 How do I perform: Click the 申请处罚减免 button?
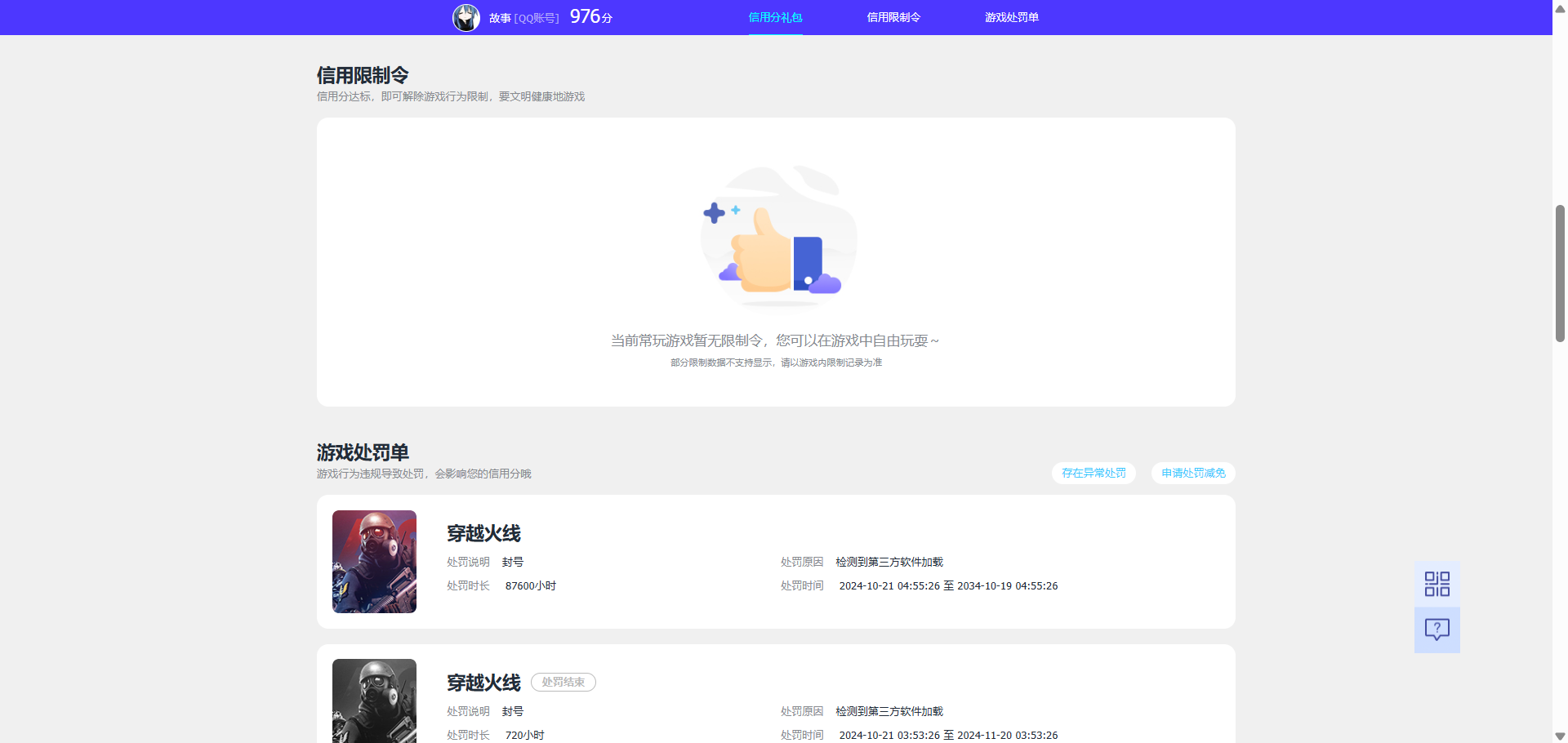1192,473
